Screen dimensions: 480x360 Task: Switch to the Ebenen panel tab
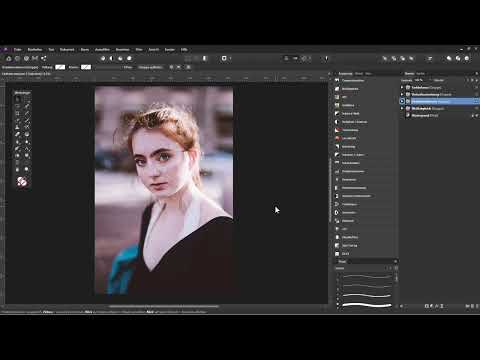pos(409,74)
